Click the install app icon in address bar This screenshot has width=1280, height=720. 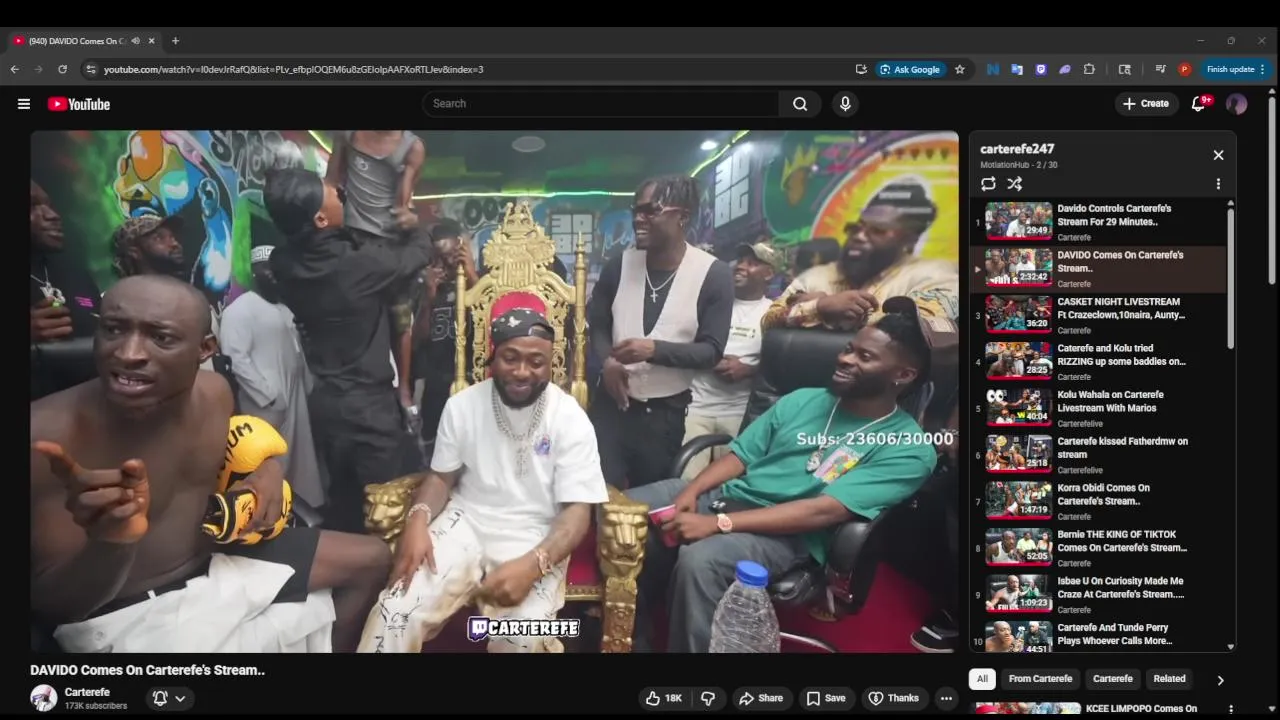coord(861,69)
